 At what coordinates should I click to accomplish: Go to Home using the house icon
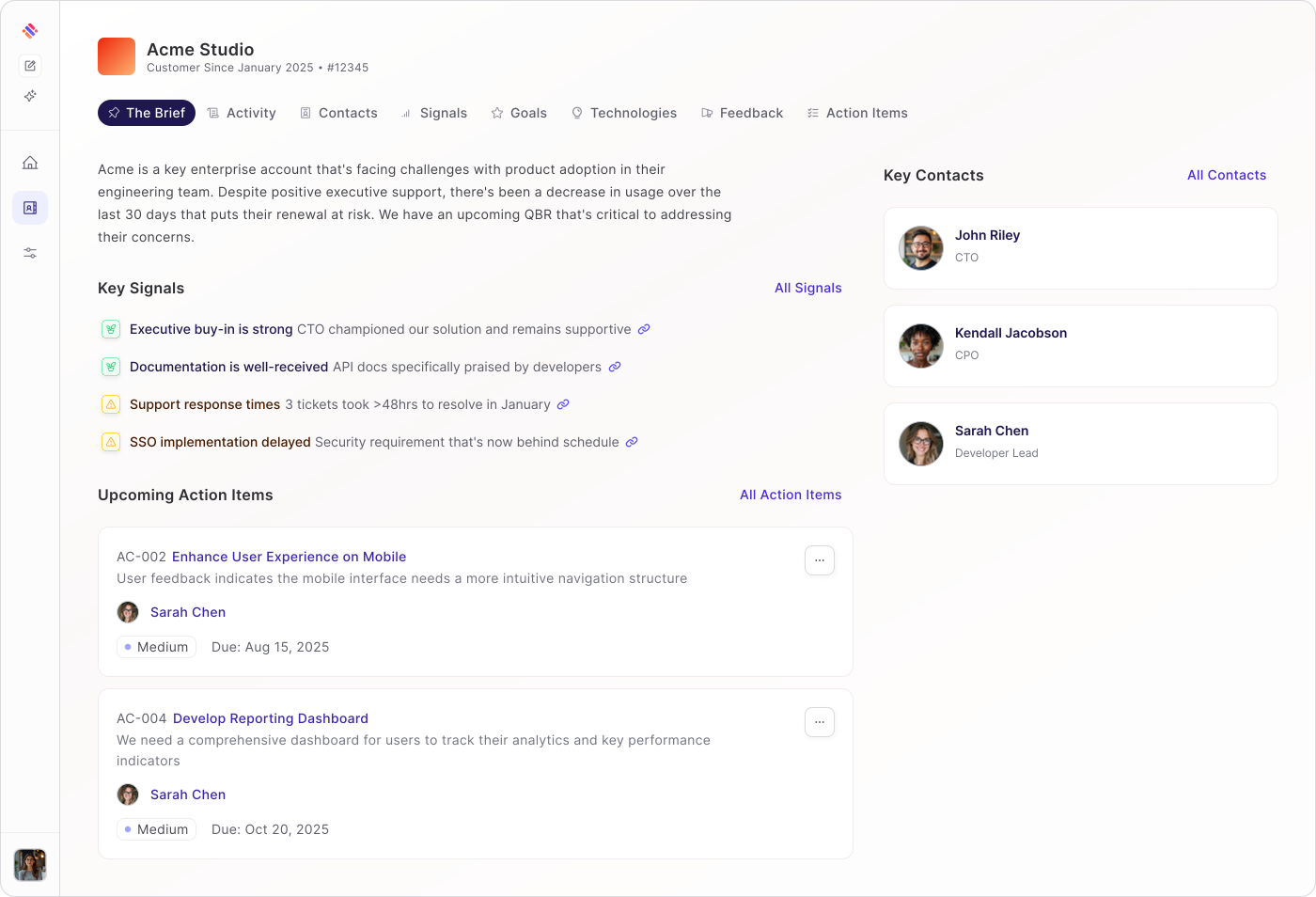click(30, 163)
